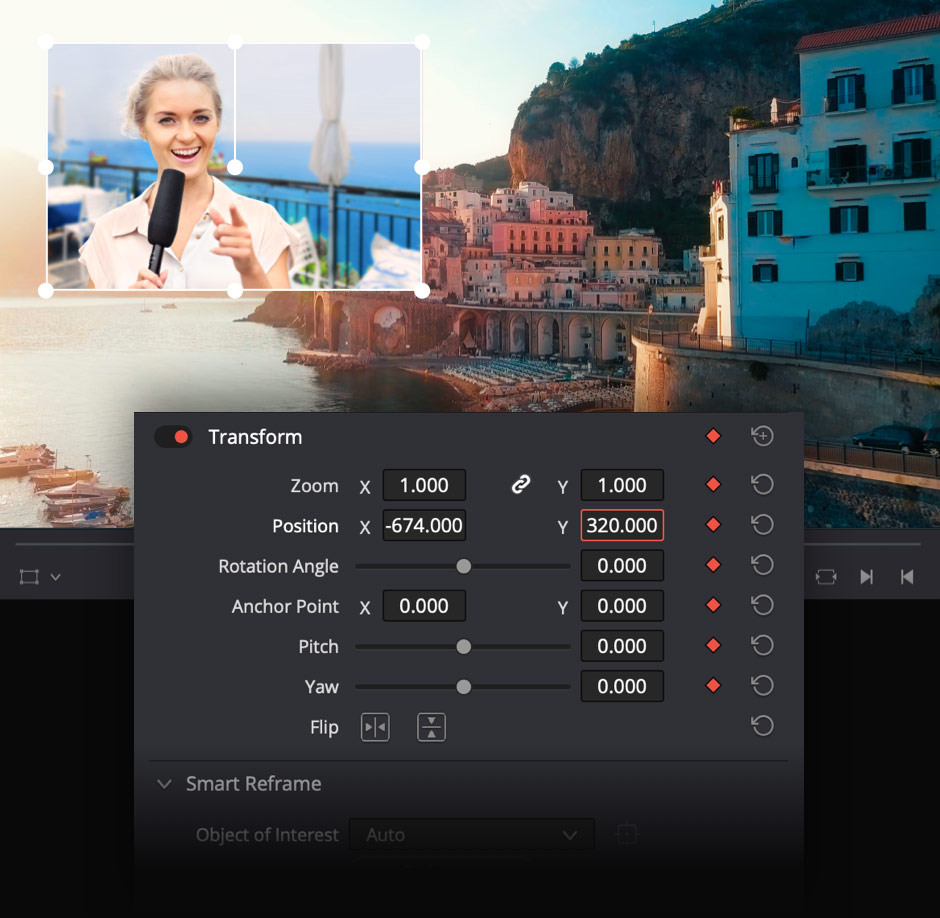The image size is (940, 918).
Task: Open the Object of Interest dropdown
Action: (x=471, y=834)
